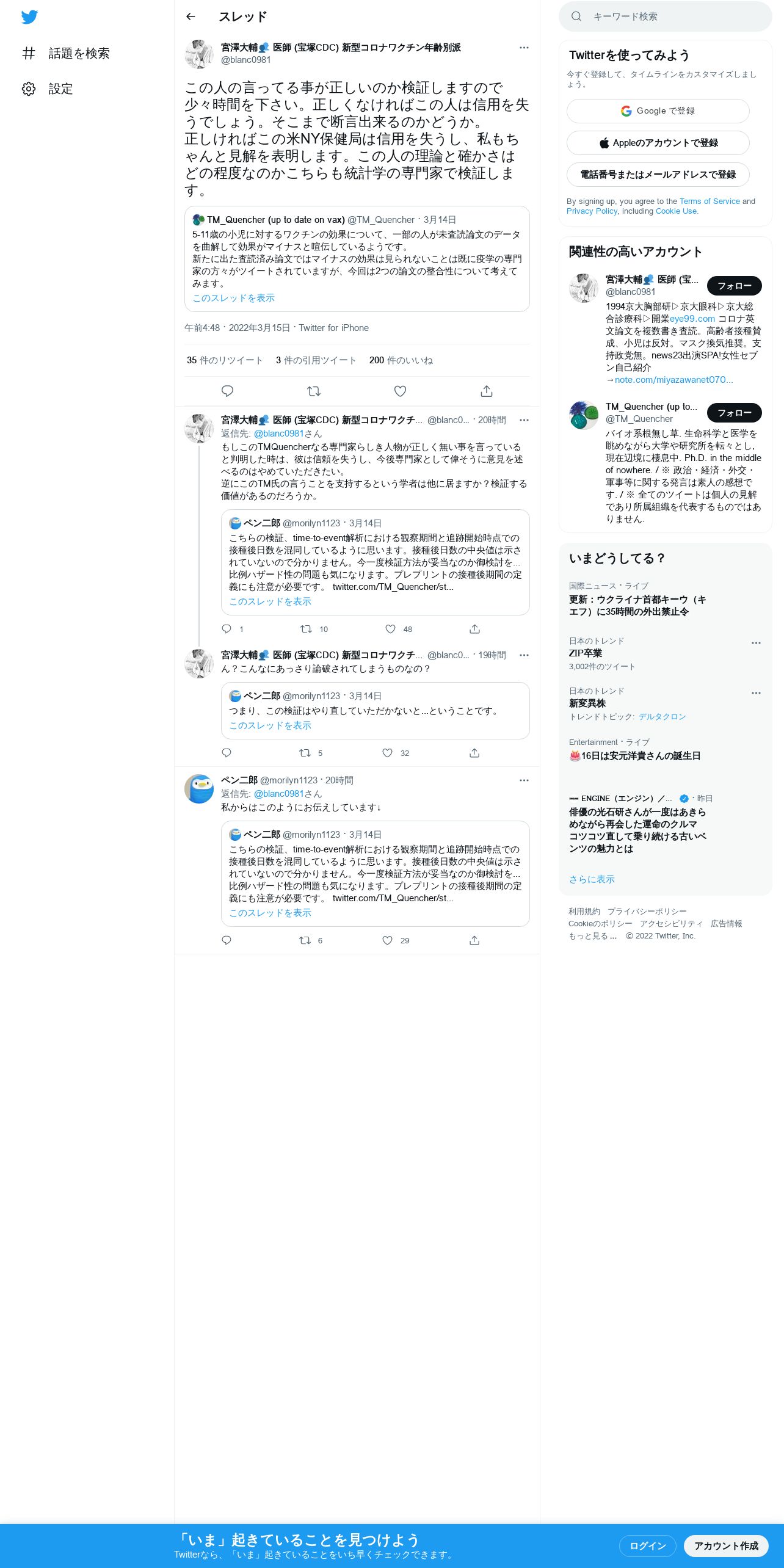Image resolution: width=784 pixels, height=1568 pixels.
Task: Open options for ZIP卒業 trend
Action: (756, 643)
